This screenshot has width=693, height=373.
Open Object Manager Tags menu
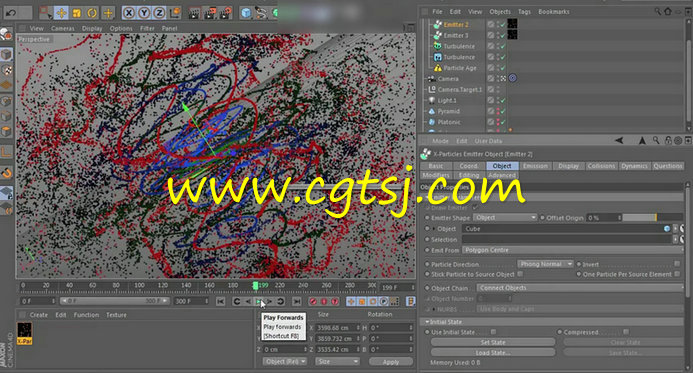pos(524,11)
